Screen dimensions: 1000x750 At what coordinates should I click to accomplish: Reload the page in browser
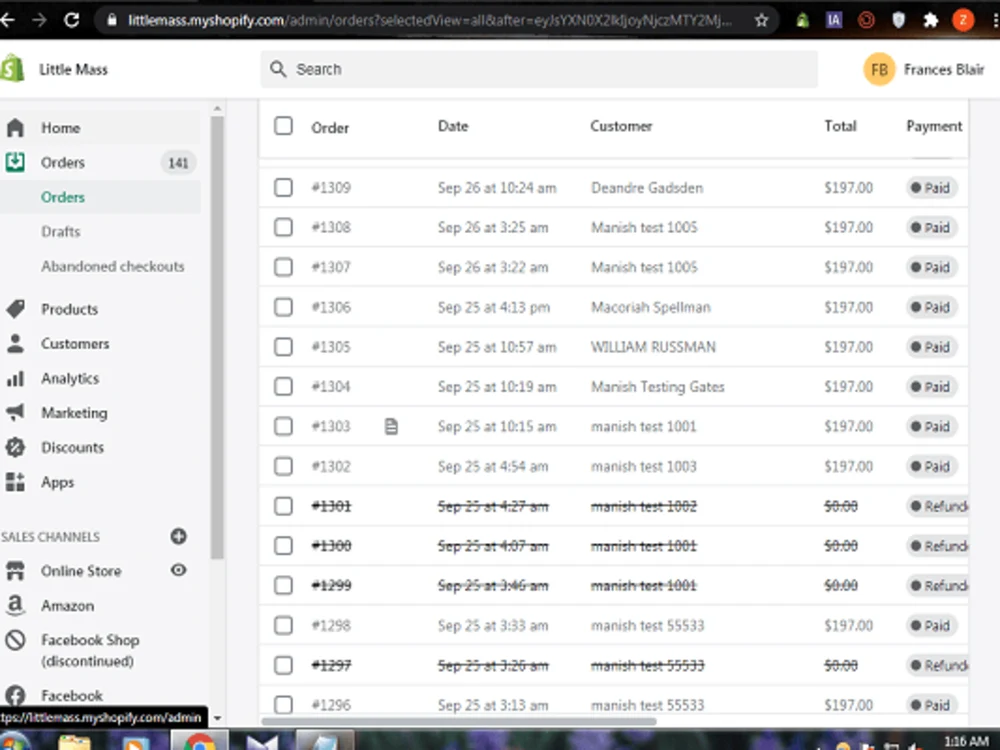tap(71, 20)
